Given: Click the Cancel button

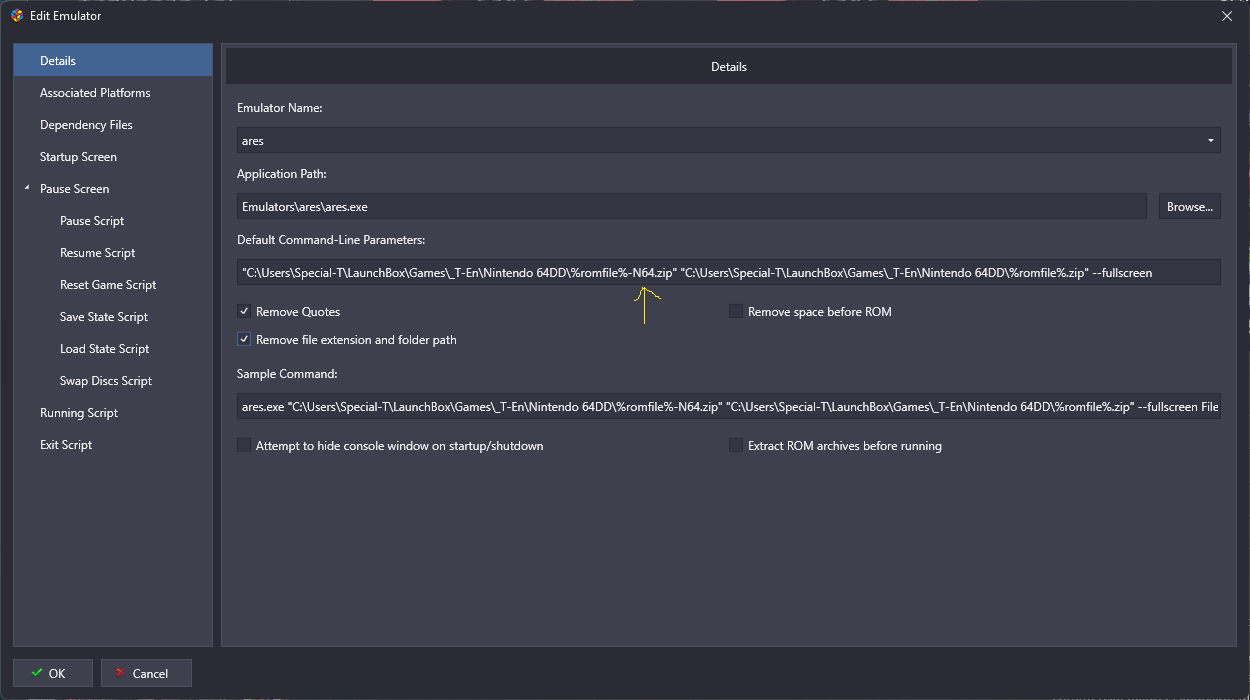Looking at the screenshot, I should tap(146, 673).
